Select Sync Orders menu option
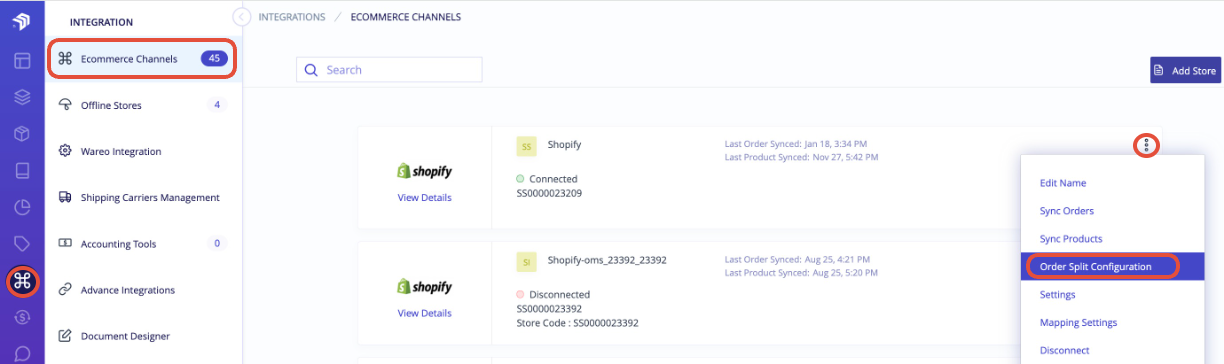 (1067, 211)
